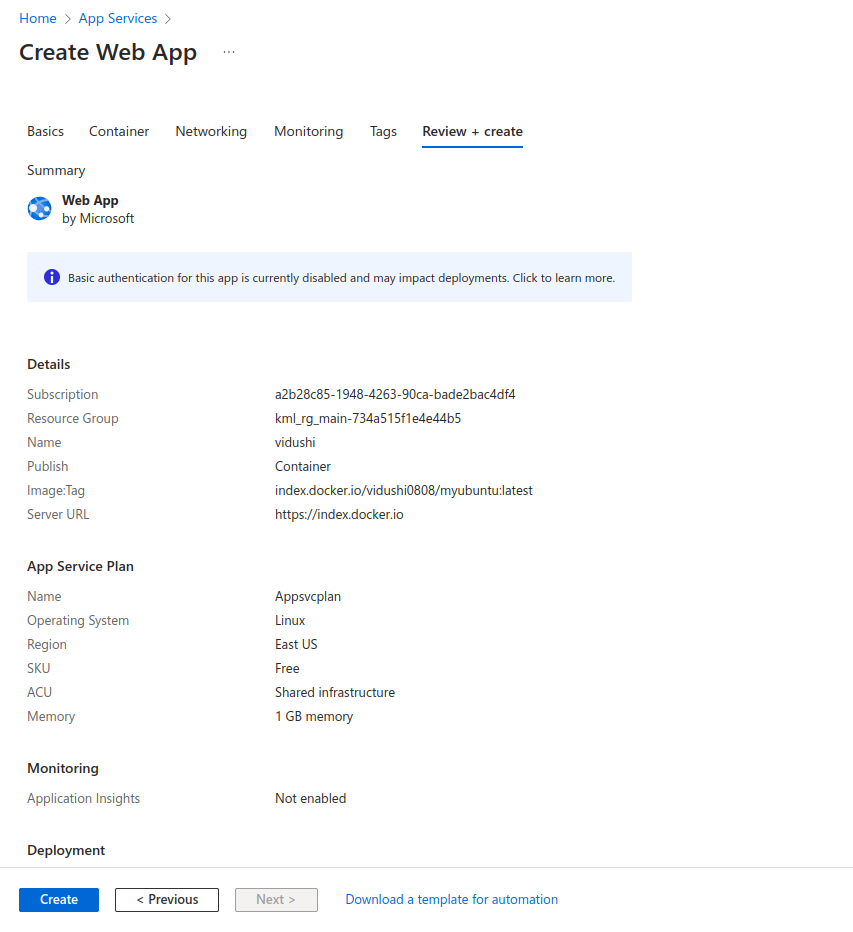The height and width of the screenshot is (932, 853).
Task: Go to Home breadcrumb link
Action: 38,18
